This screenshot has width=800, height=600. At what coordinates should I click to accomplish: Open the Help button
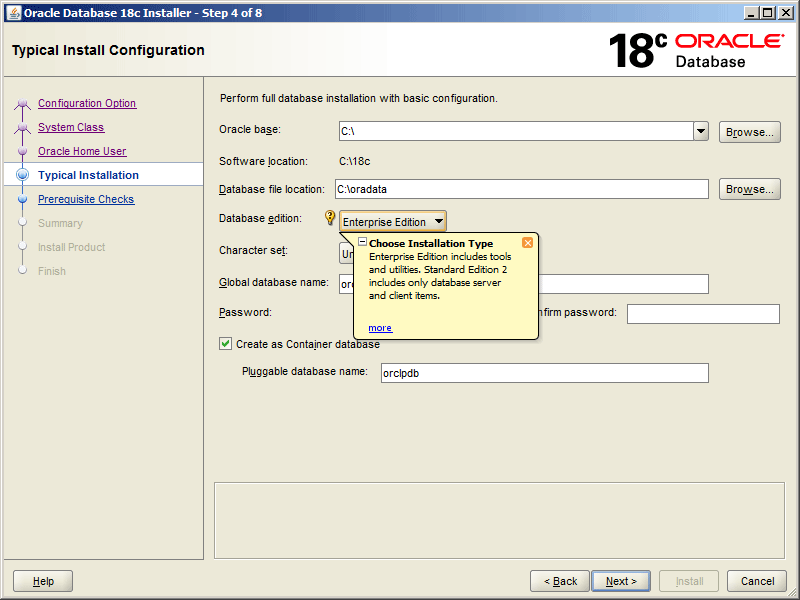click(x=43, y=581)
